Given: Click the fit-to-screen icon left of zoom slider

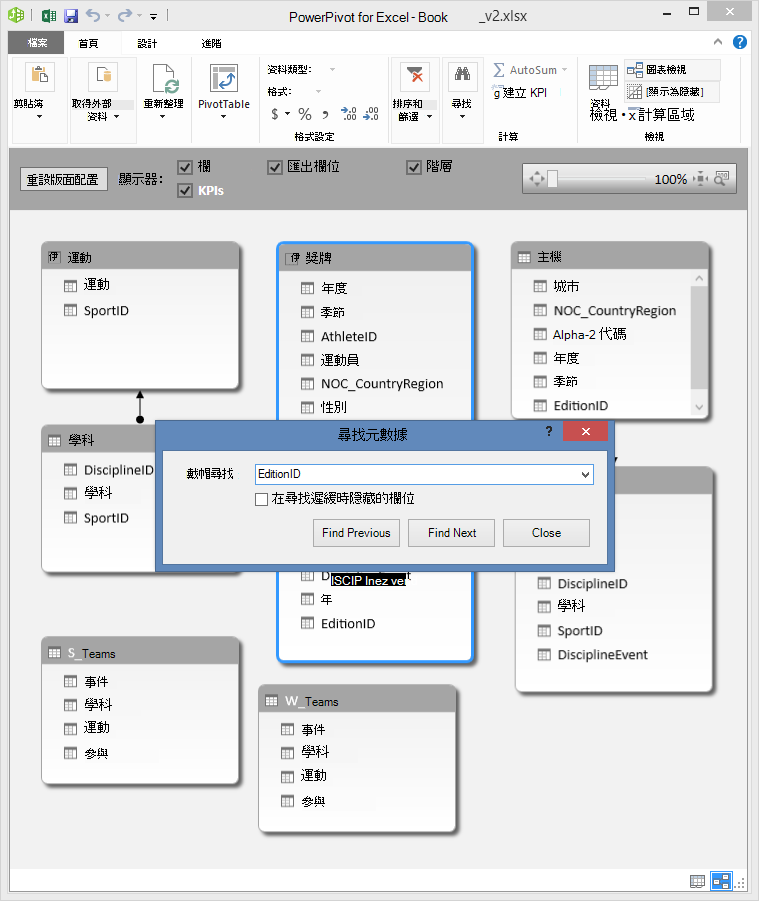Looking at the screenshot, I should pos(537,179).
